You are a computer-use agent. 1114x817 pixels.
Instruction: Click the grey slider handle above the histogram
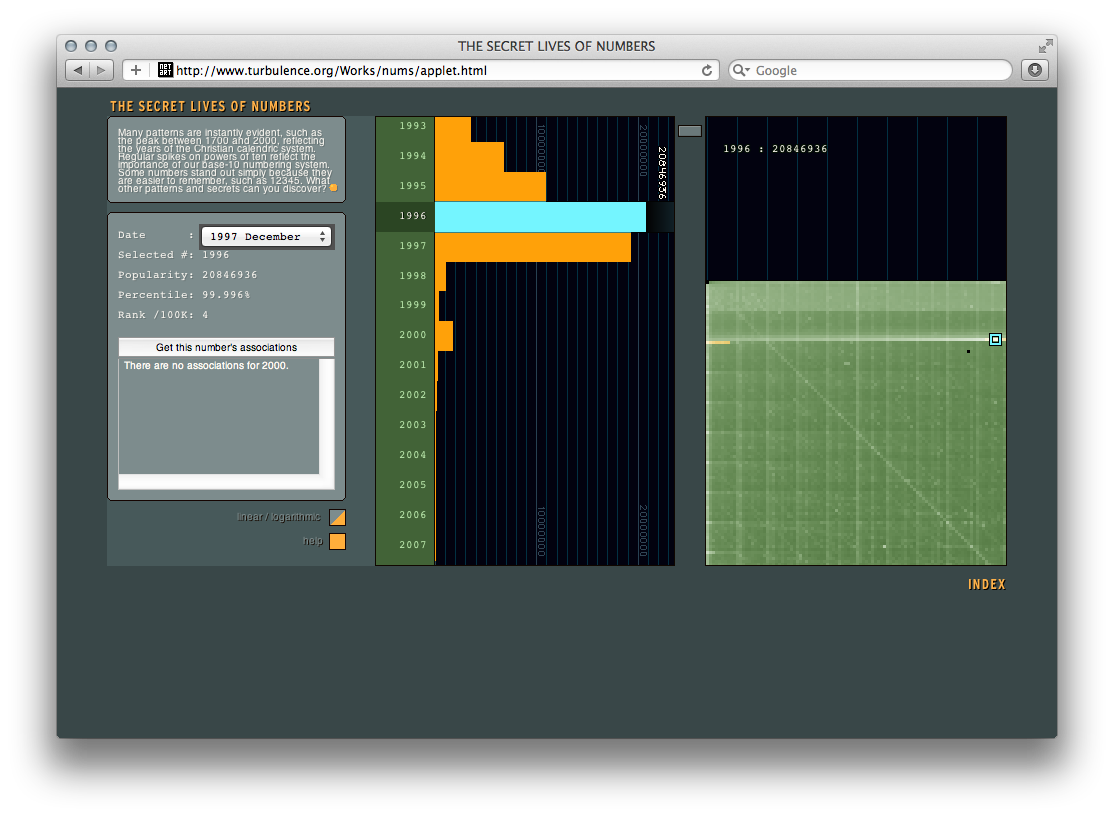[x=690, y=130]
